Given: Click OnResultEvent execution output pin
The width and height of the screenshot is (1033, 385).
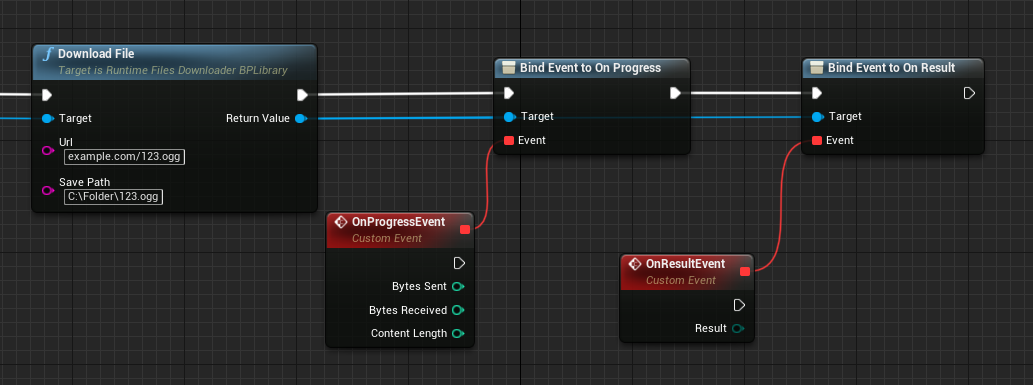Looking at the screenshot, I should point(739,305).
